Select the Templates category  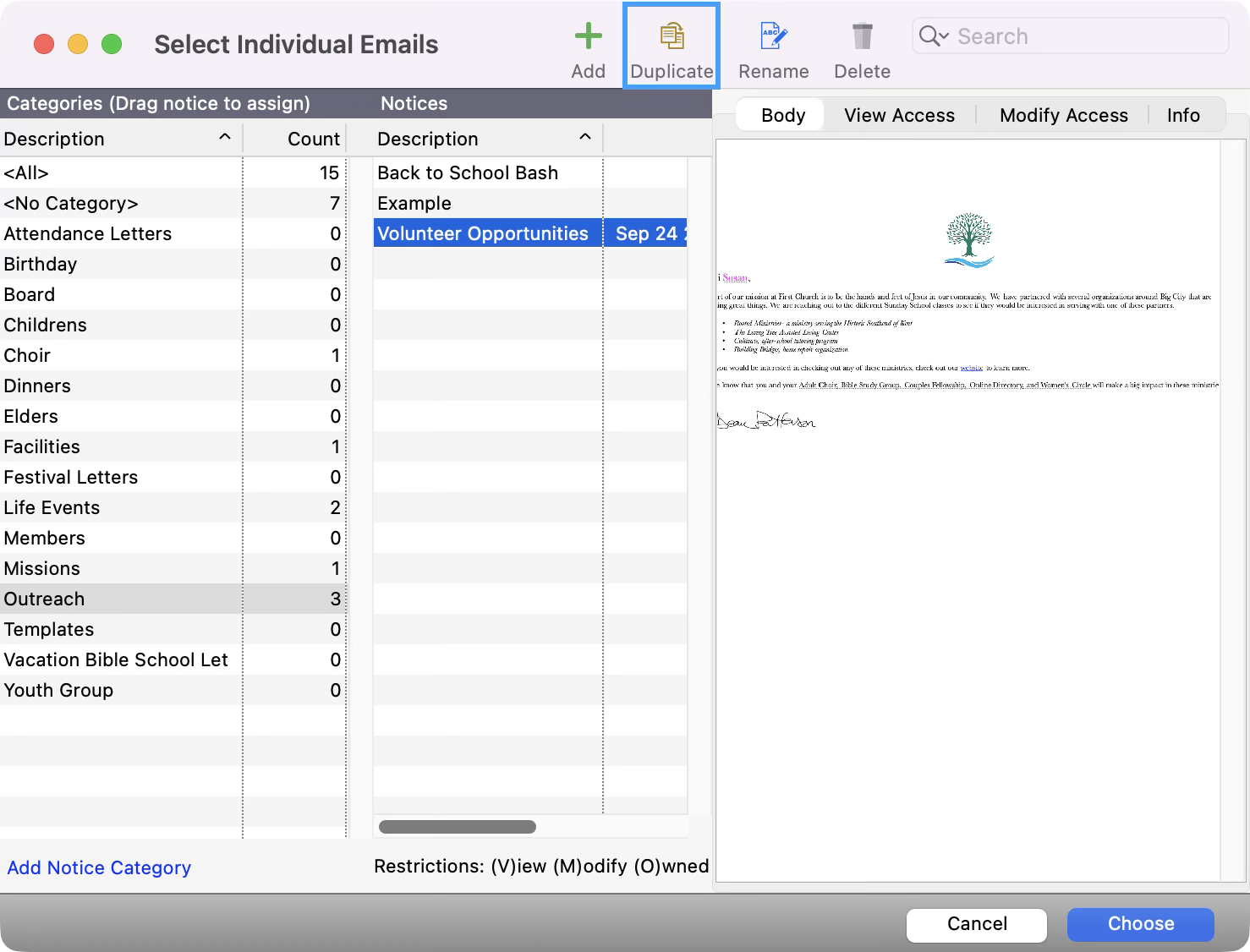tap(173, 629)
